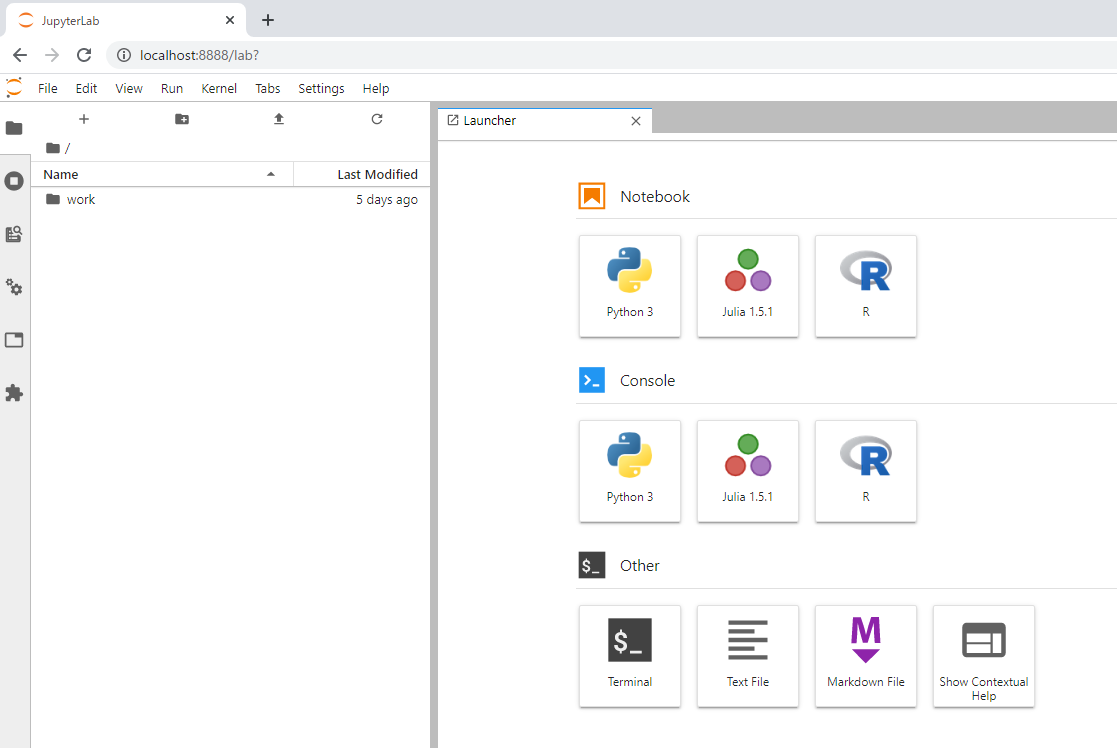1117x748 pixels.
Task: Create a new Text File
Action: coord(748,656)
